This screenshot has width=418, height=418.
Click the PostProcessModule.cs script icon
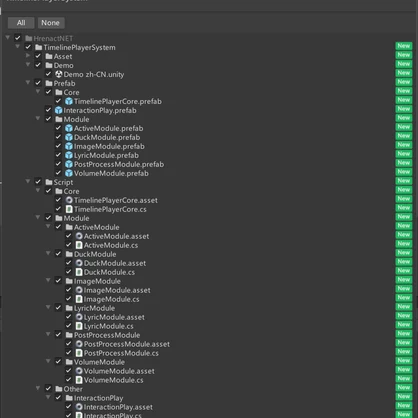(79, 353)
